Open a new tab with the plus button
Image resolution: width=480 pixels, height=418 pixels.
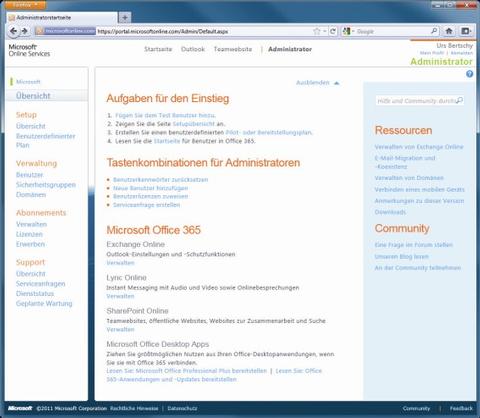125,18
